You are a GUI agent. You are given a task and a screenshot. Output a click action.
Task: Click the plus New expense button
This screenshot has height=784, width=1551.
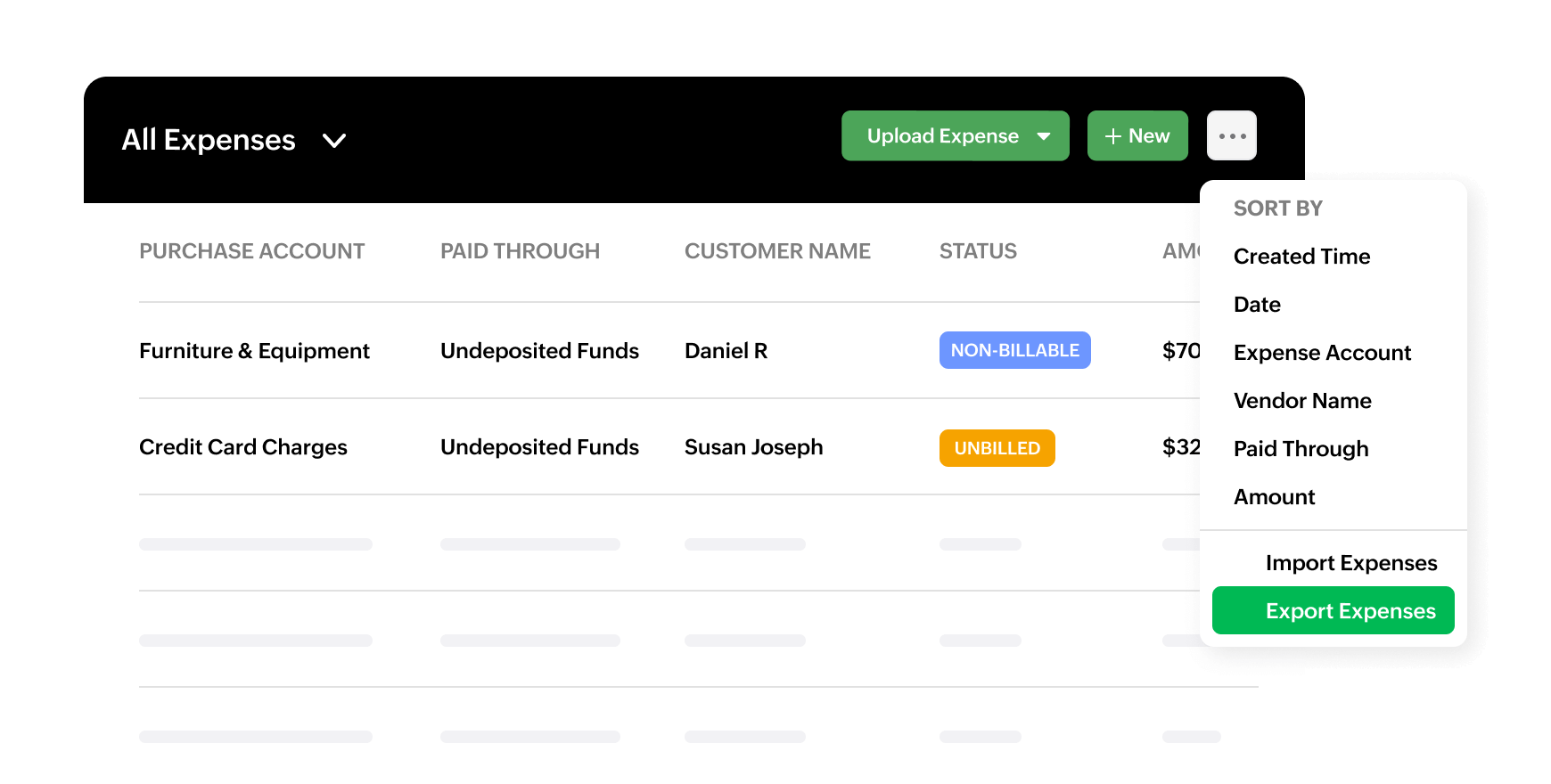pos(1137,135)
